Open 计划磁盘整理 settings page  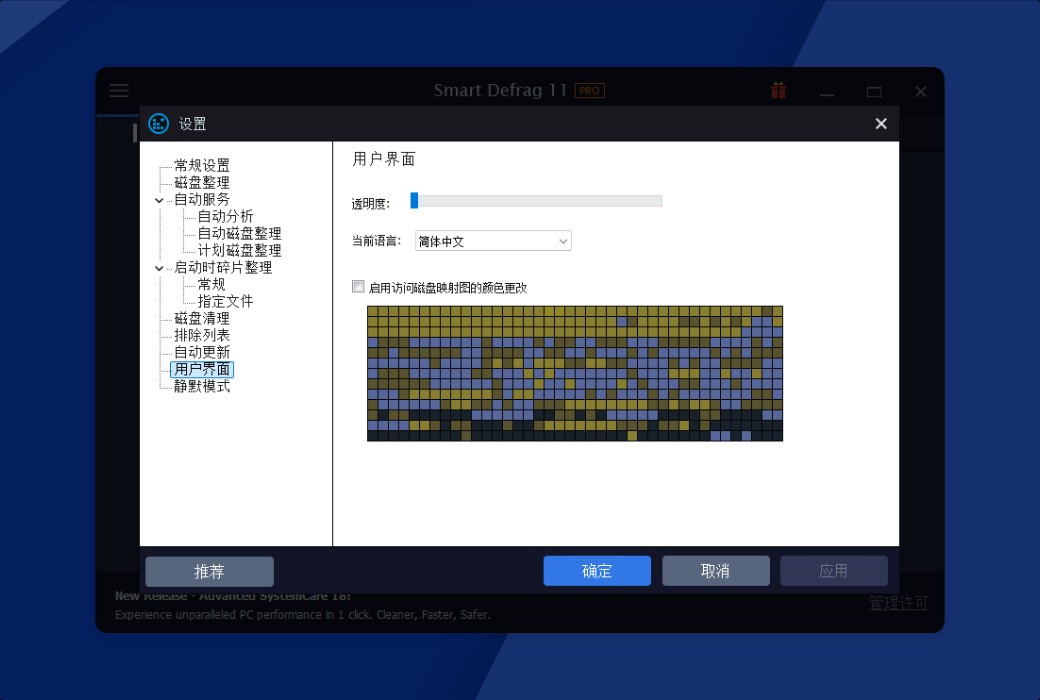239,250
